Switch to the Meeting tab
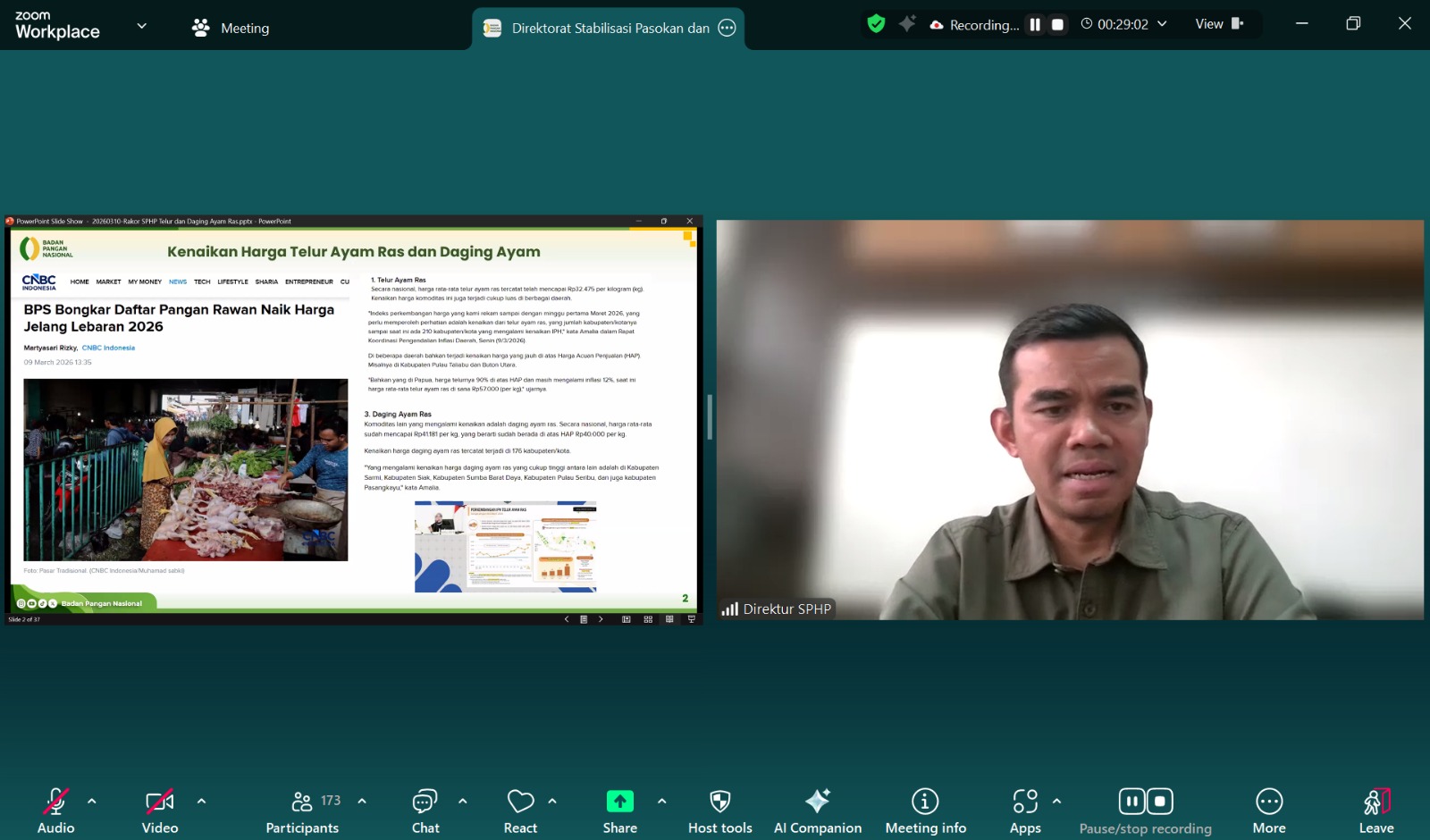This screenshot has height=840, width=1430. pyautogui.click(x=231, y=28)
